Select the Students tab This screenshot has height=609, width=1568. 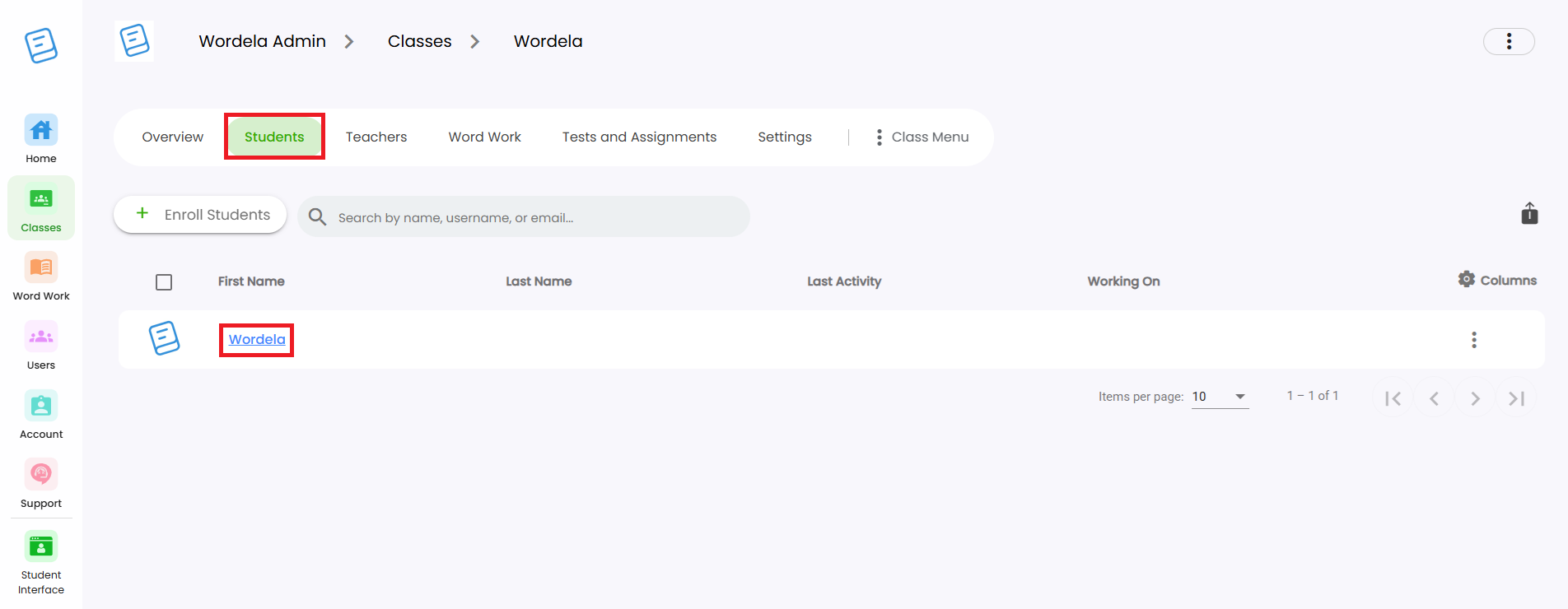(274, 137)
